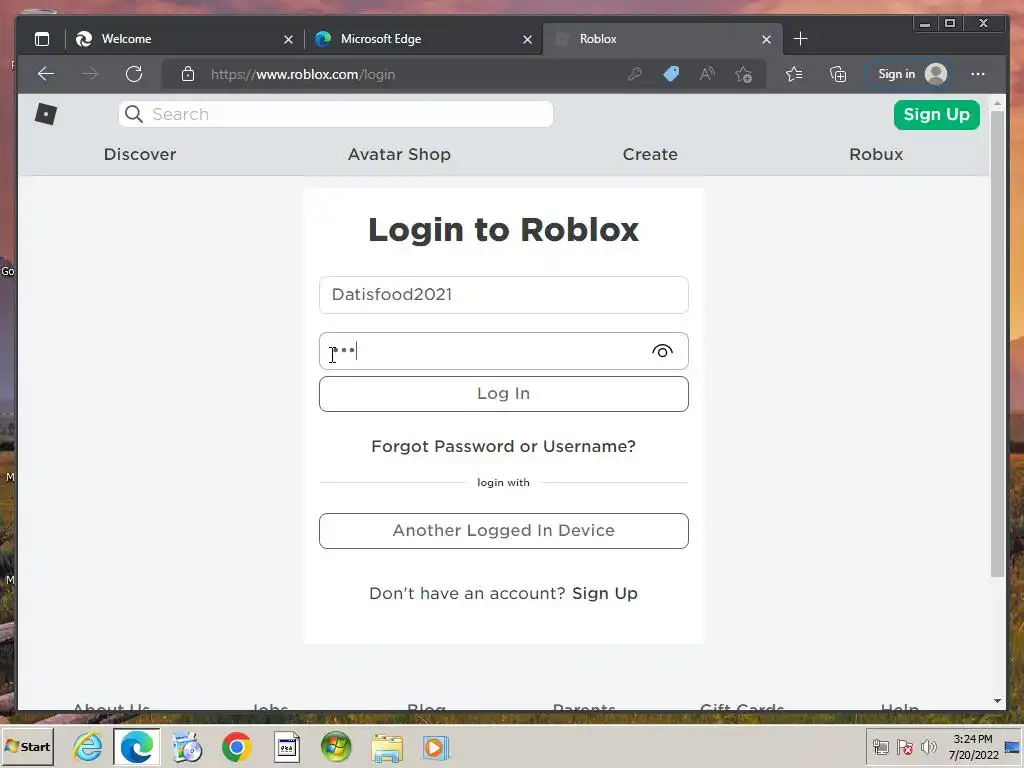Click the Action Center flag tray icon
This screenshot has height=768, width=1024.
[x=904, y=747]
